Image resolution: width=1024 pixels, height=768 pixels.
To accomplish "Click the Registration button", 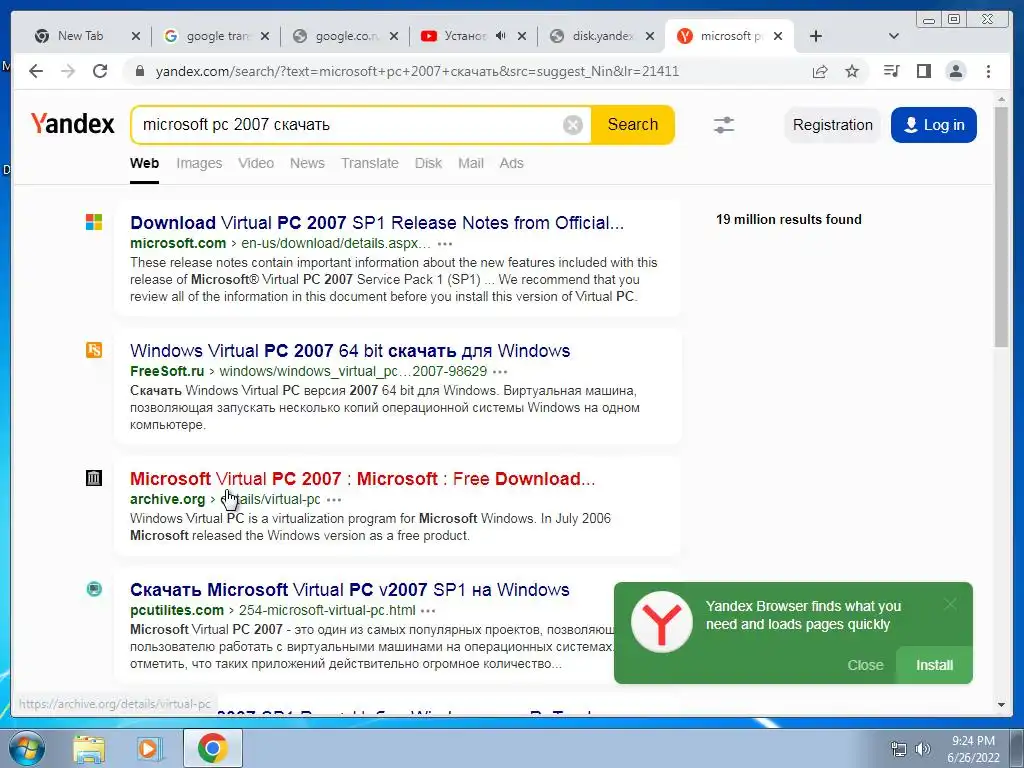I will tap(833, 125).
